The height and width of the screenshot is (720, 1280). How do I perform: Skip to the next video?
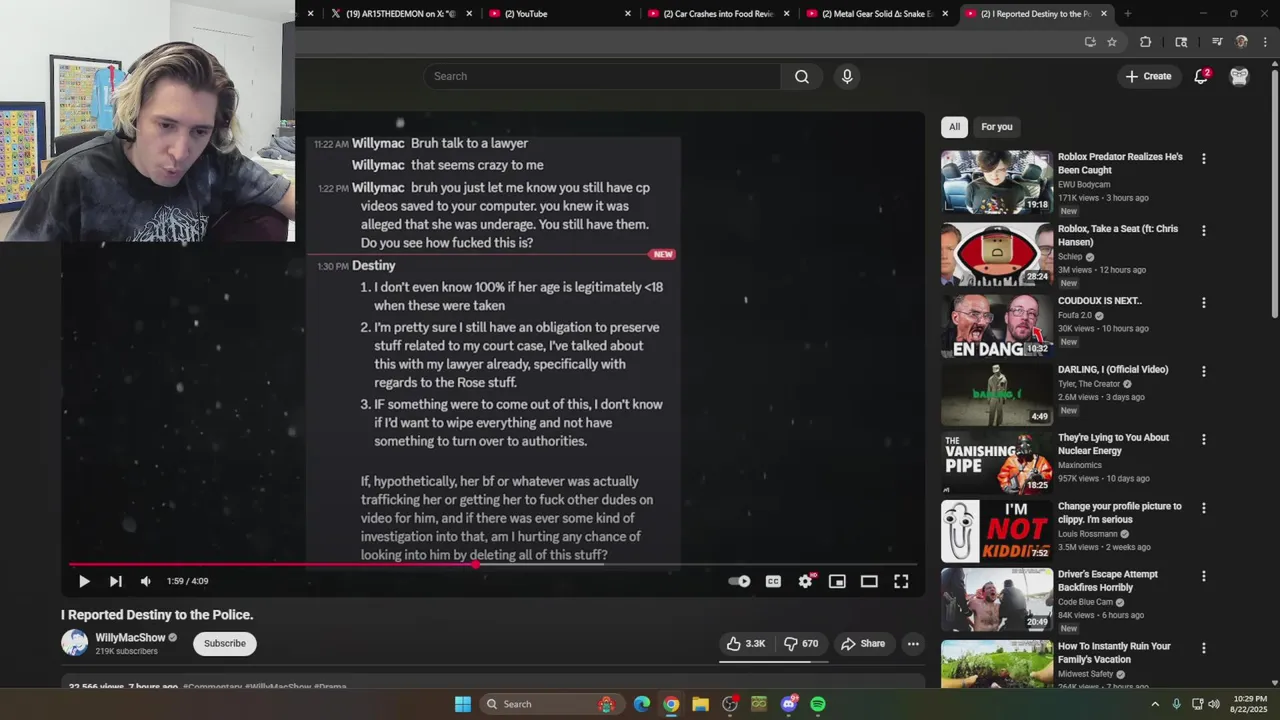115,581
